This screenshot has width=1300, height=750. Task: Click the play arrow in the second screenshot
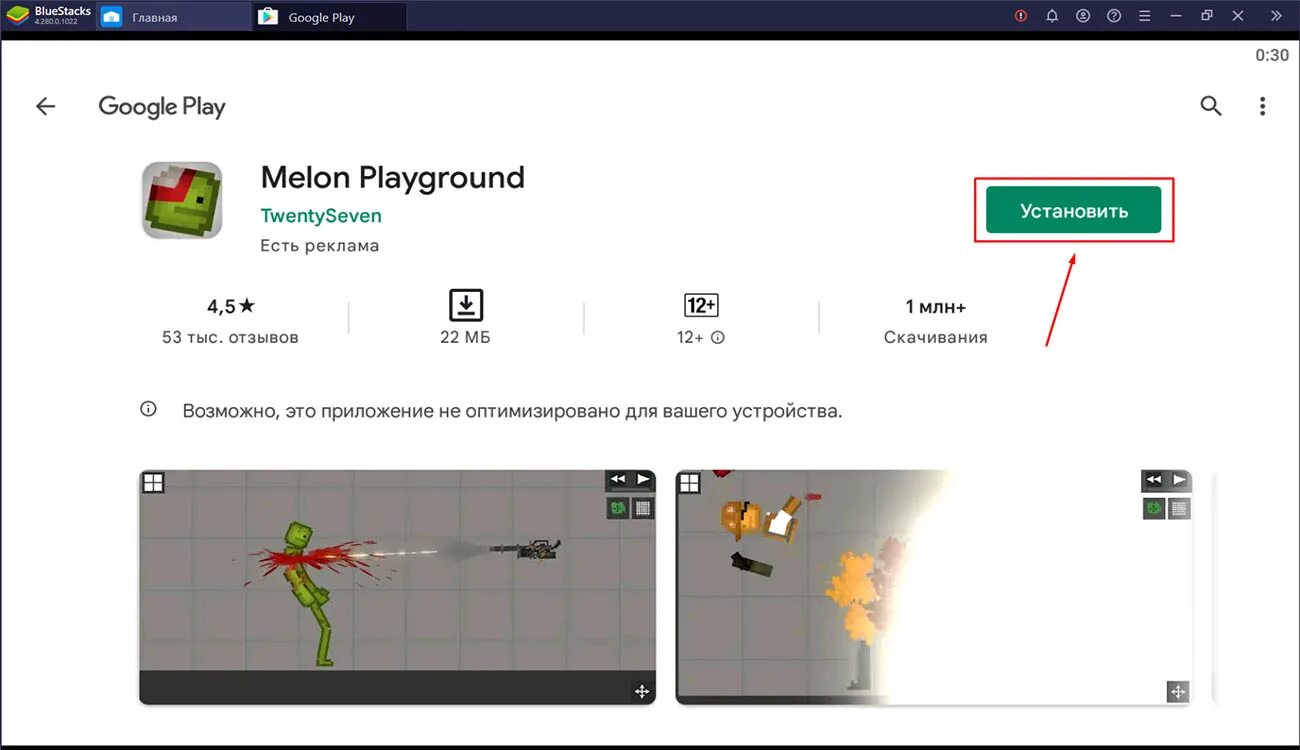pyautogui.click(x=1179, y=479)
